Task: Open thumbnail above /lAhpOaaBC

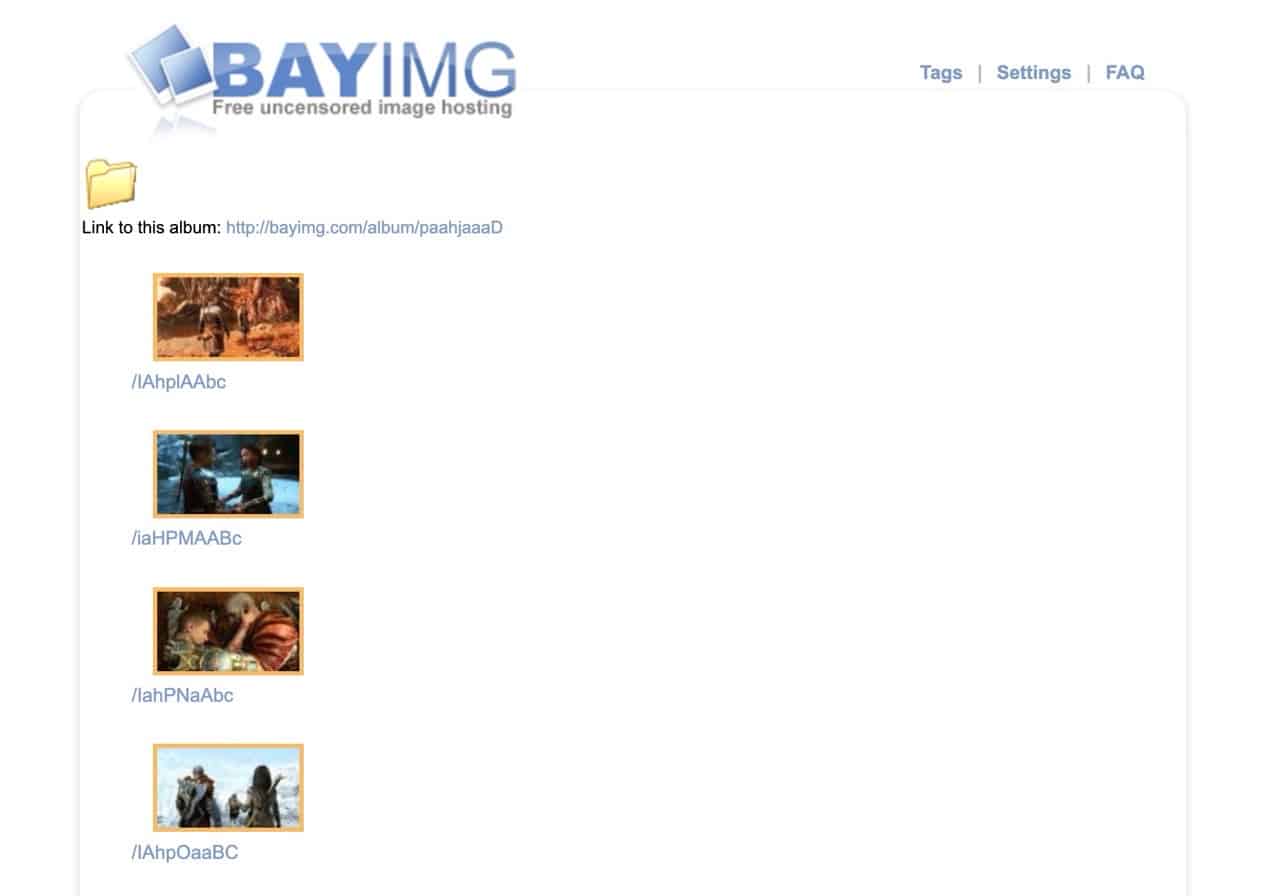Action: [228, 788]
